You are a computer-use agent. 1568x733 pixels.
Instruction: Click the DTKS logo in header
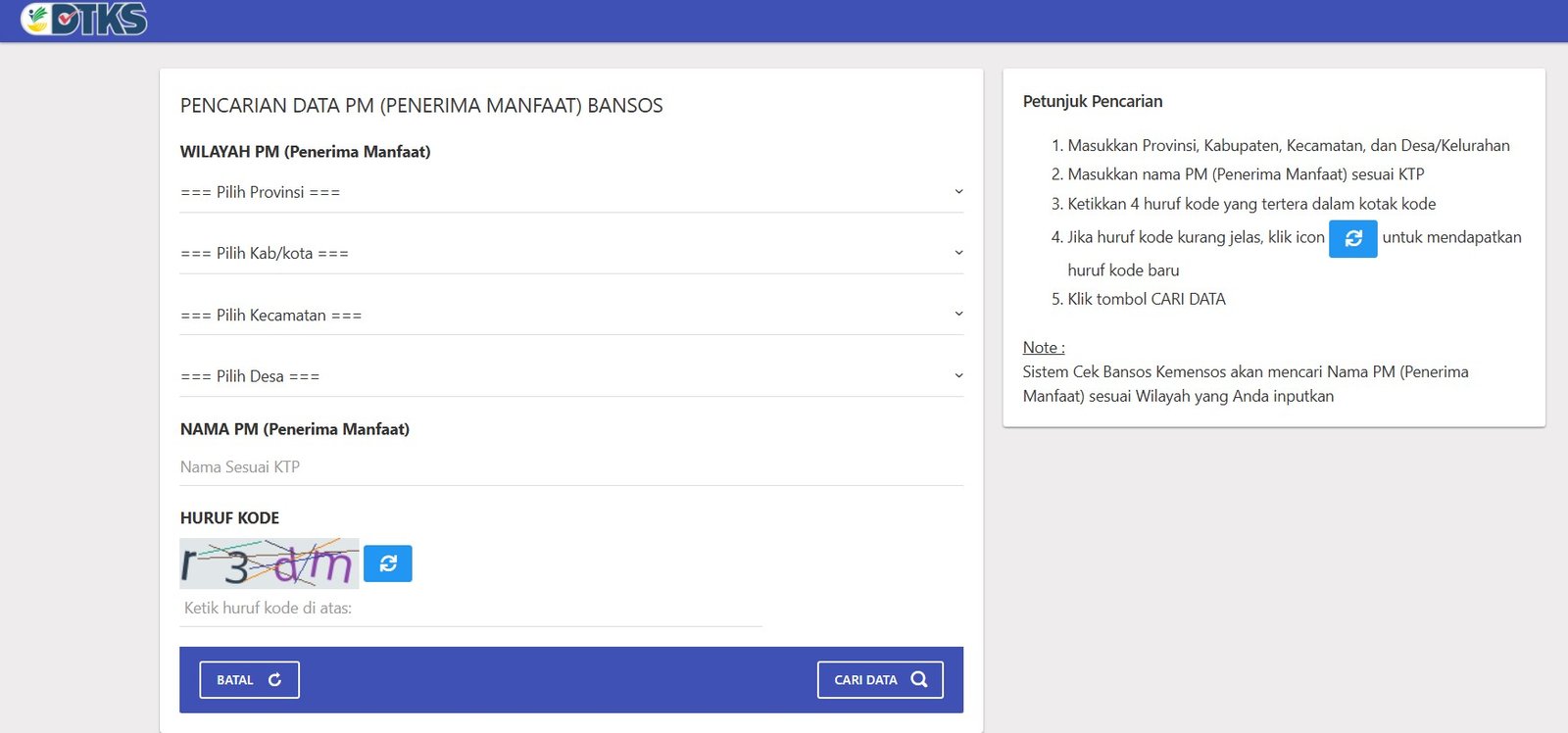point(84,19)
